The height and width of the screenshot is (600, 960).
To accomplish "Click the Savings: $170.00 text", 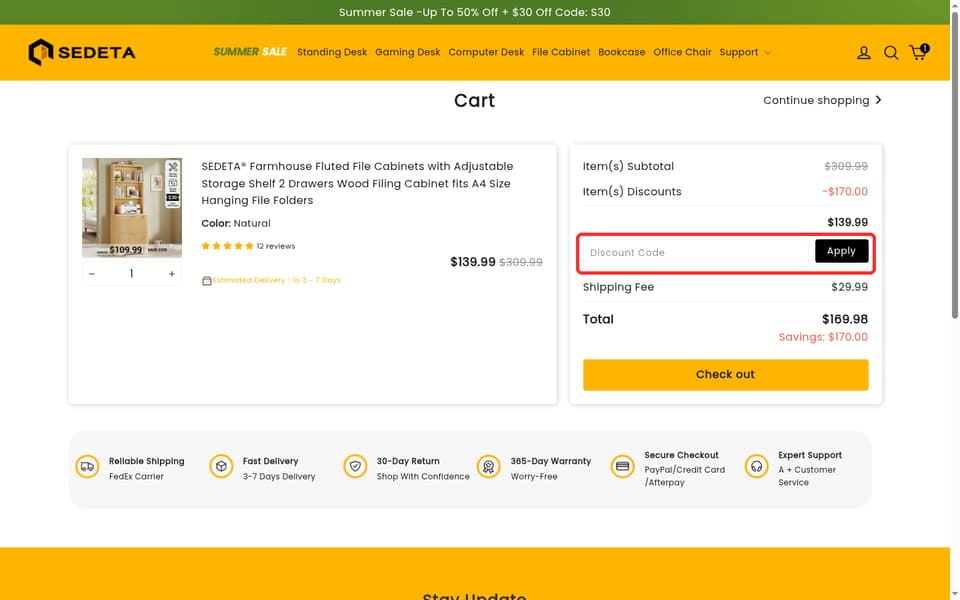I will (823, 337).
